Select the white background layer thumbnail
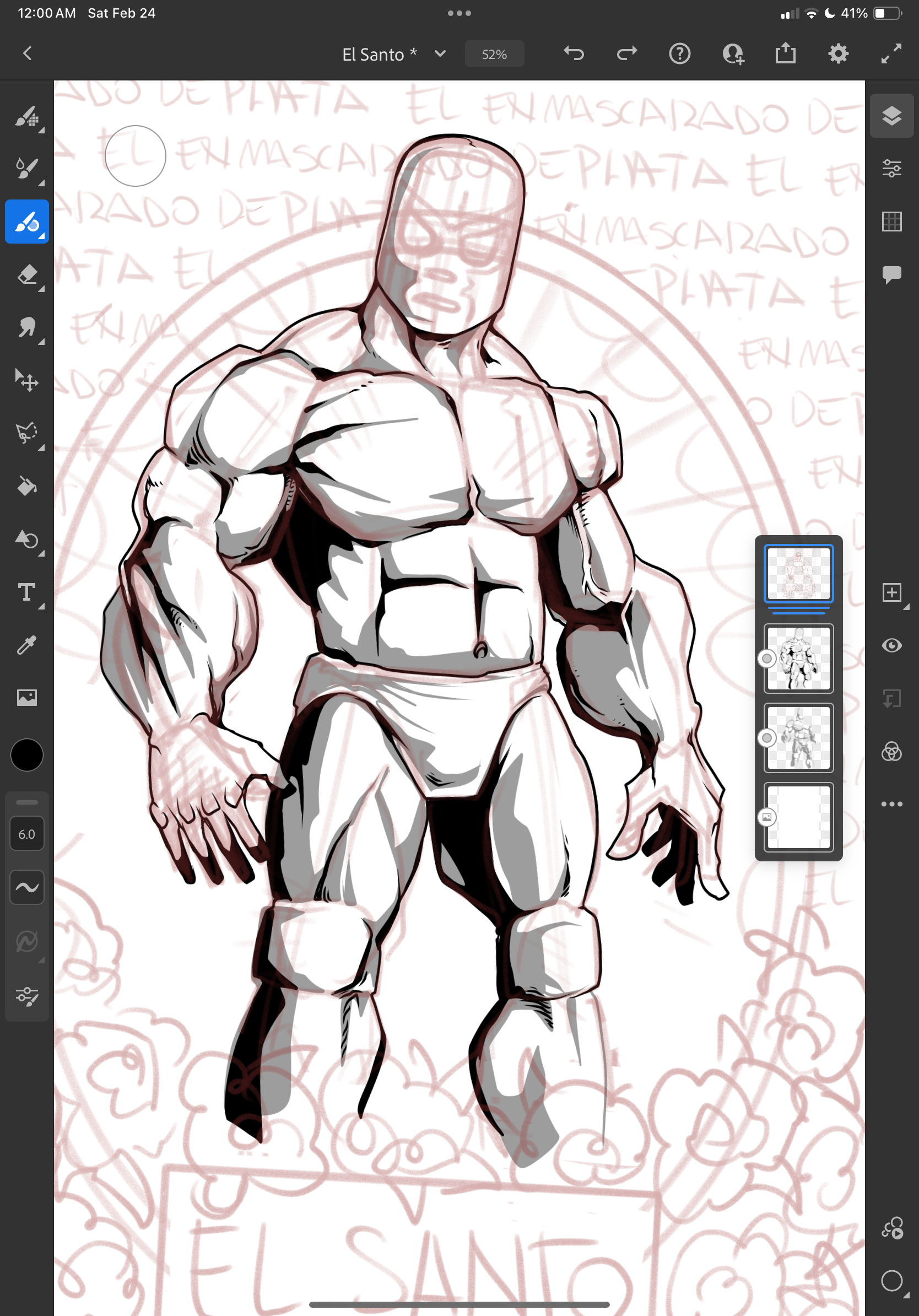 [798, 817]
